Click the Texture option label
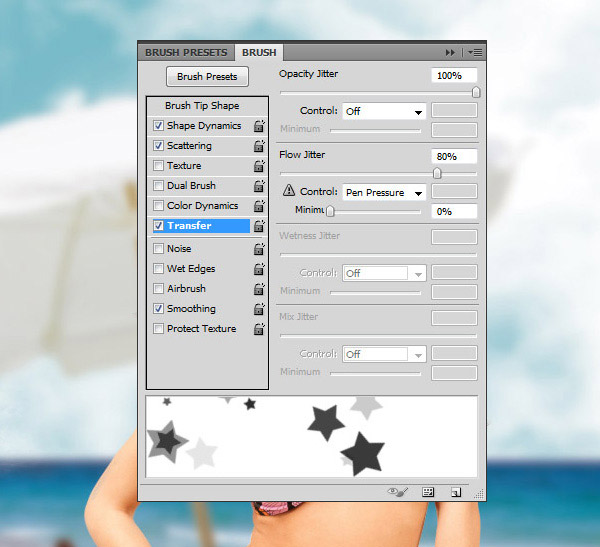Viewport: 600px width, 547px height. pyautogui.click(x=184, y=165)
